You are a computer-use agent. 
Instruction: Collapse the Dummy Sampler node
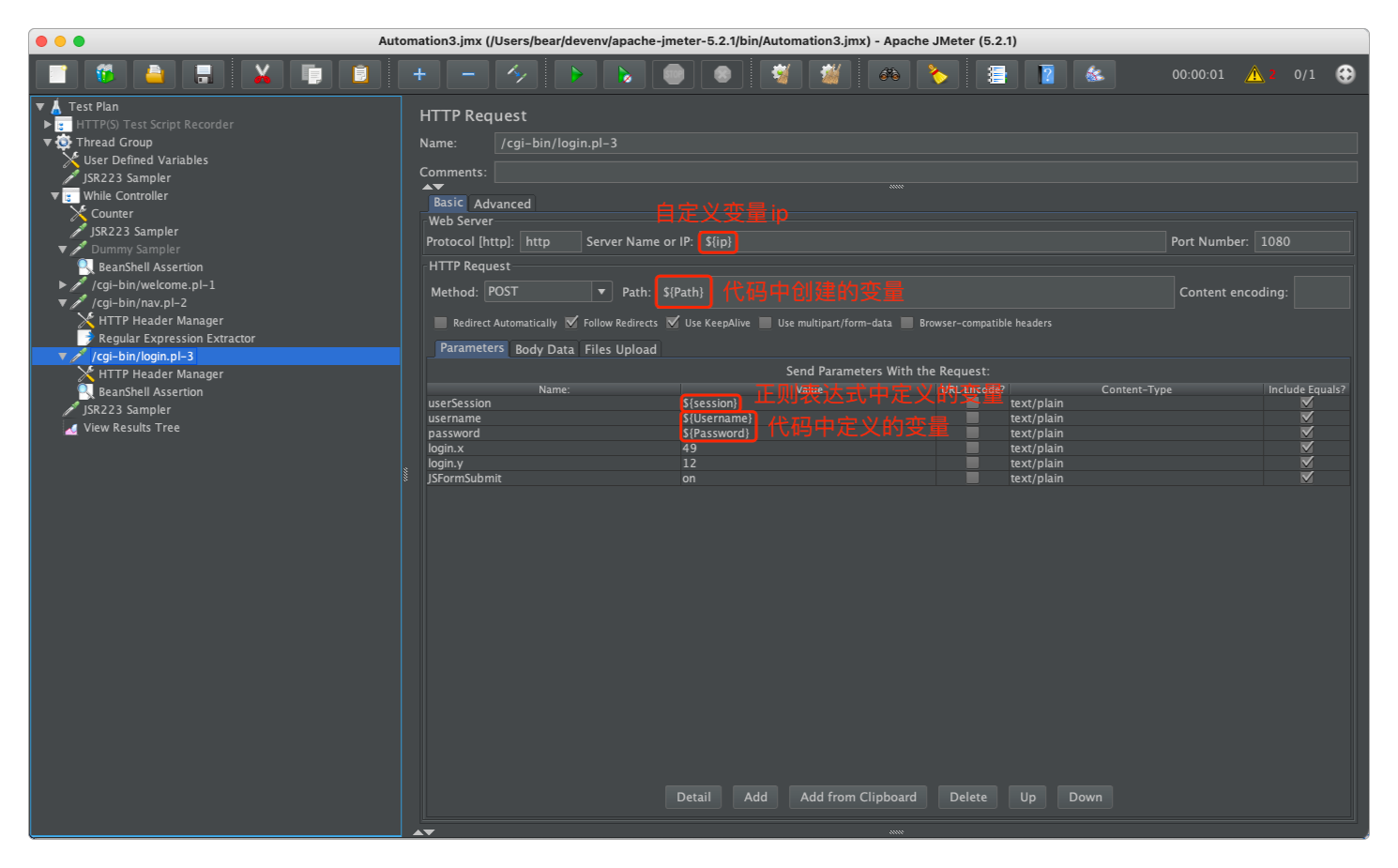tap(63, 250)
